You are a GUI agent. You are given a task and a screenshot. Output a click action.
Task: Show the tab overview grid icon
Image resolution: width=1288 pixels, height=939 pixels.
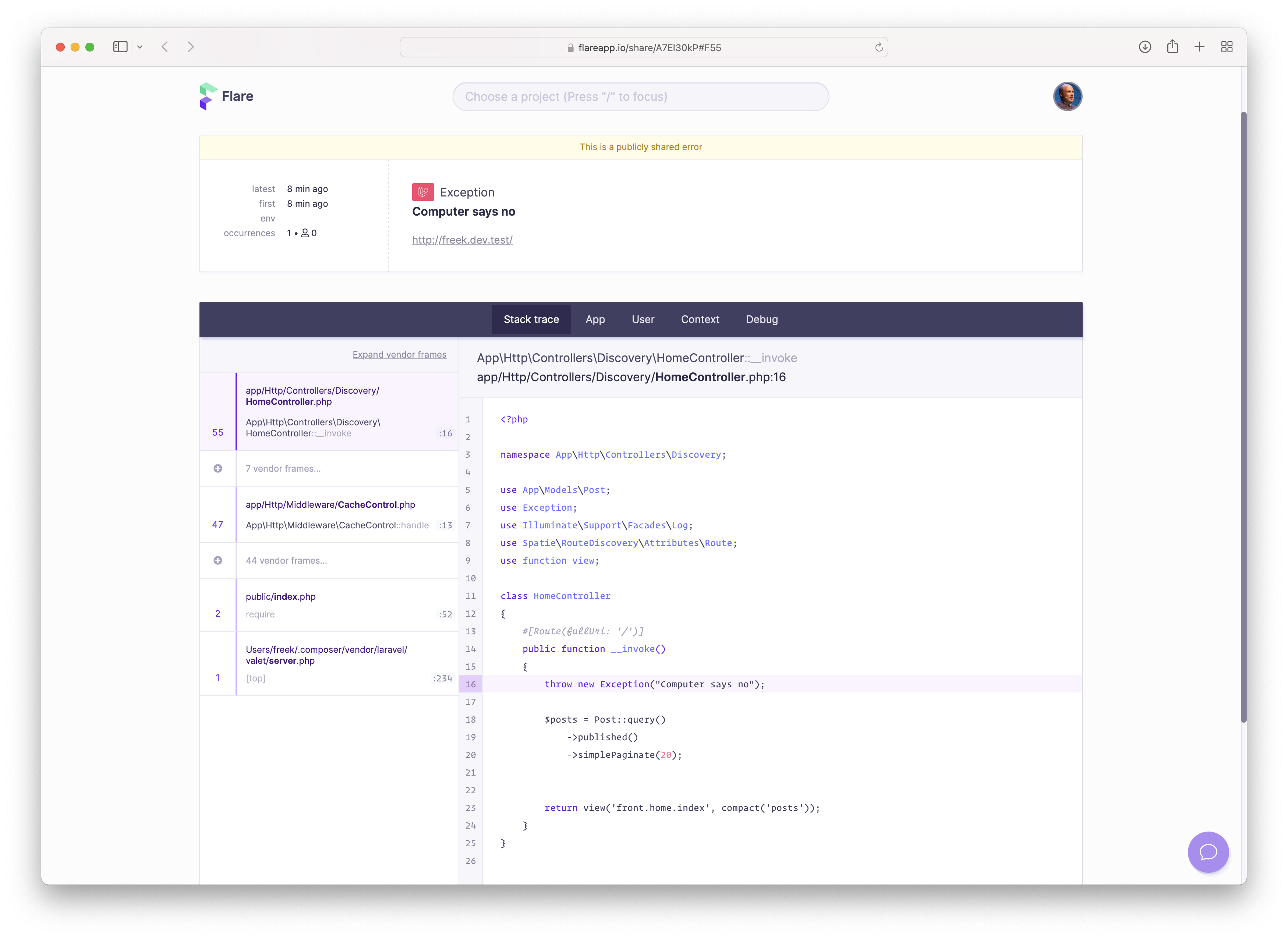click(1227, 47)
